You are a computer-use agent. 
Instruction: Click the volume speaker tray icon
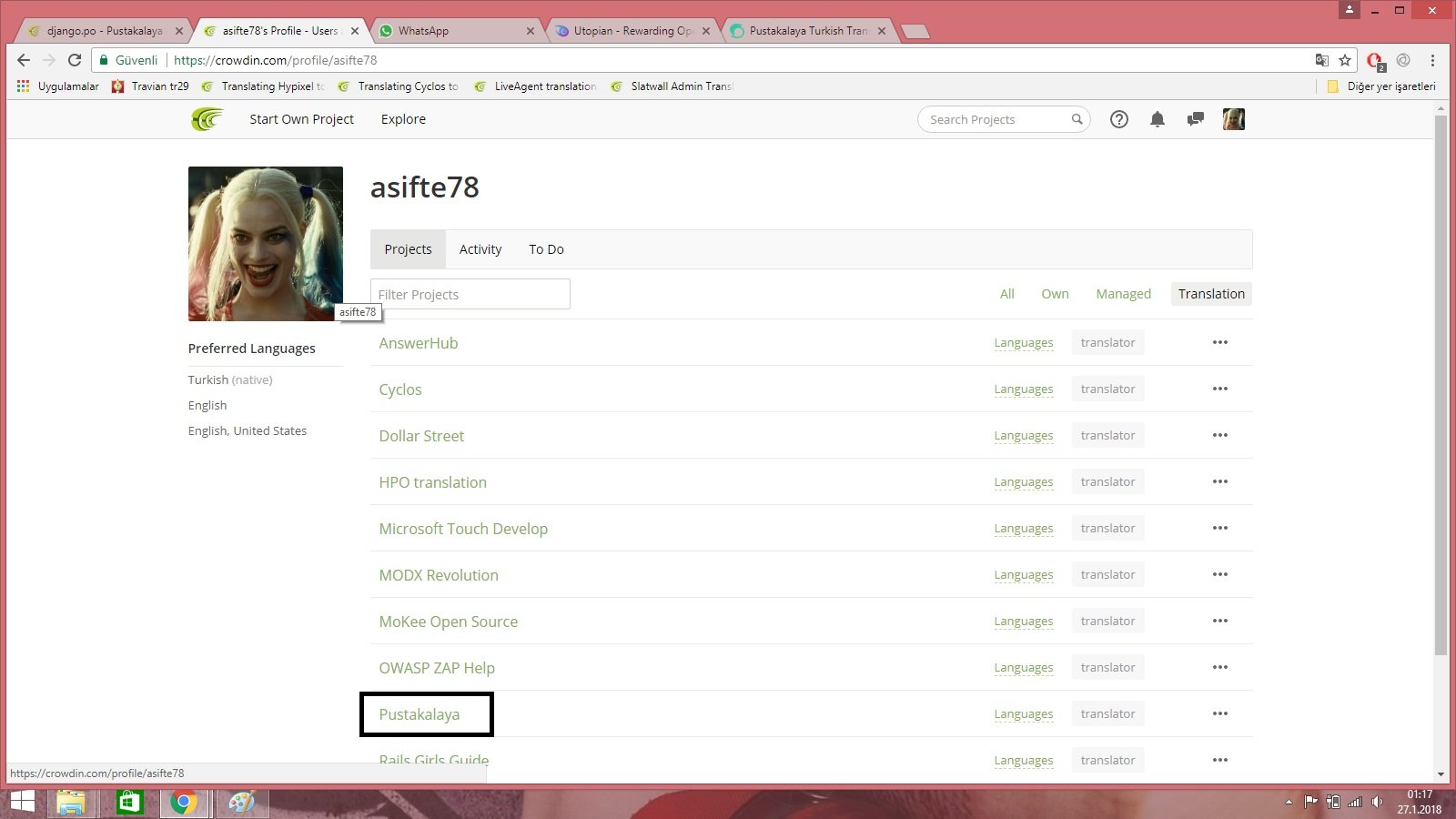tap(1377, 802)
